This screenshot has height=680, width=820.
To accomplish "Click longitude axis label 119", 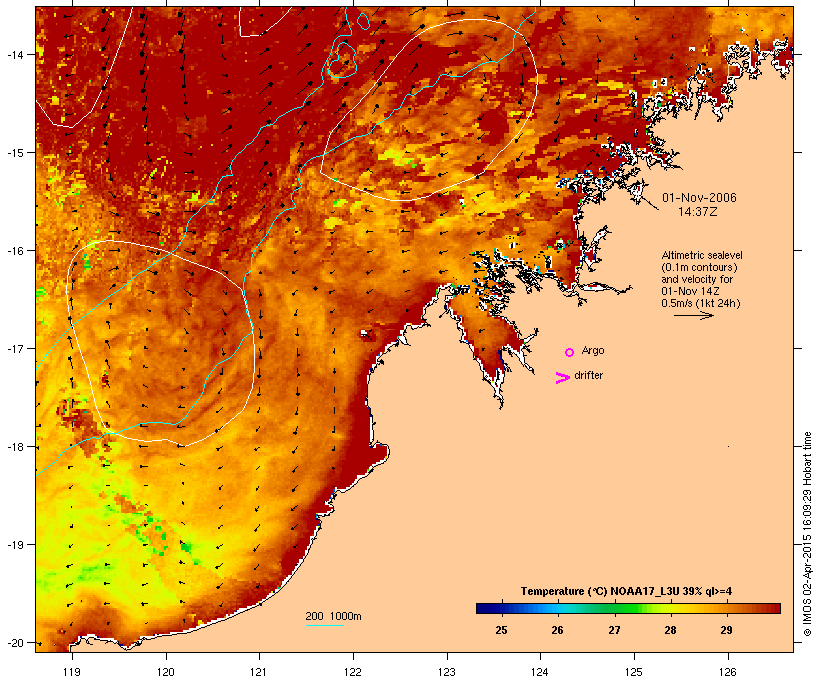I will pyautogui.click(x=72, y=672).
